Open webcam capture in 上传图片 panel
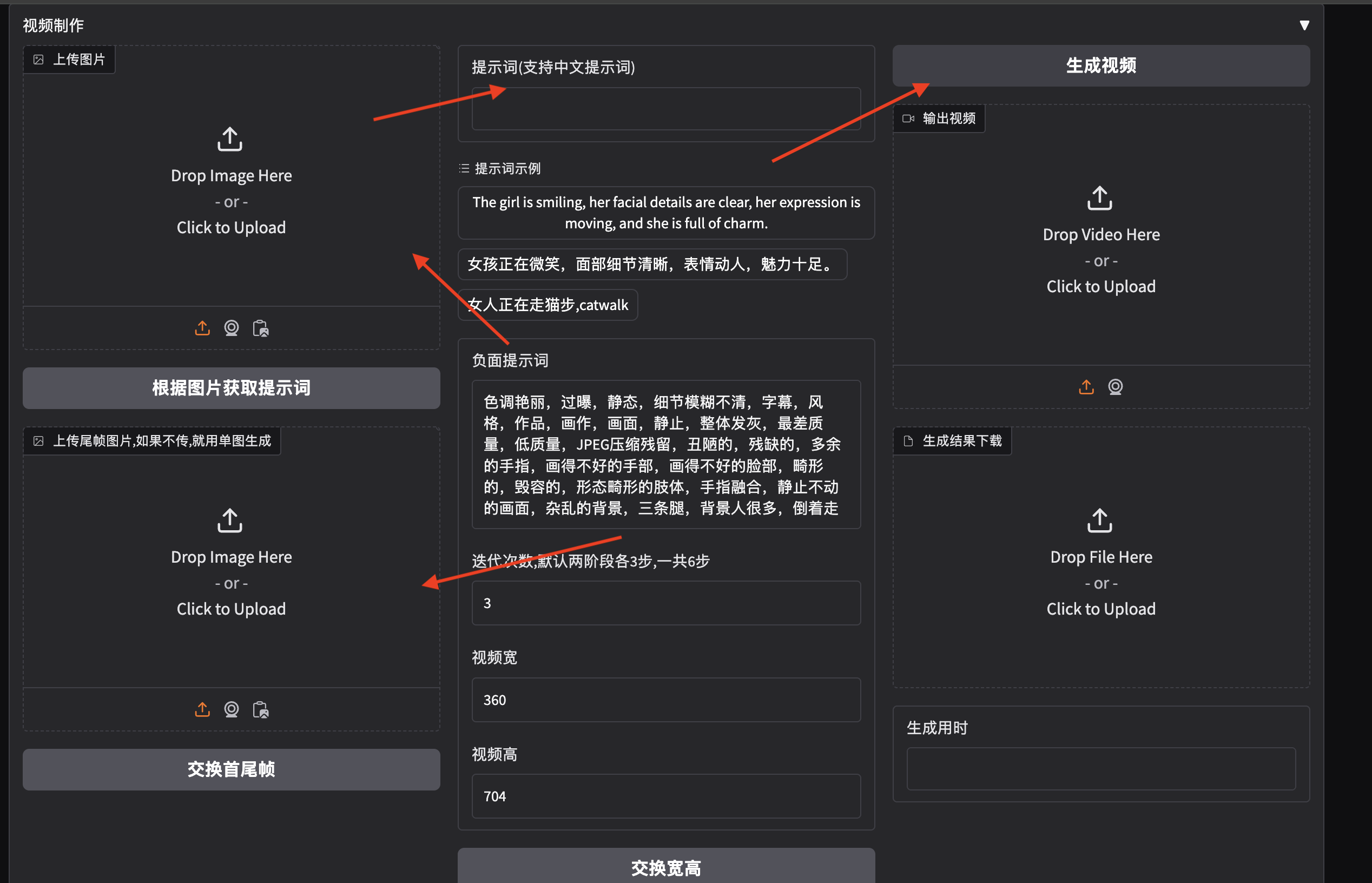 point(231,328)
